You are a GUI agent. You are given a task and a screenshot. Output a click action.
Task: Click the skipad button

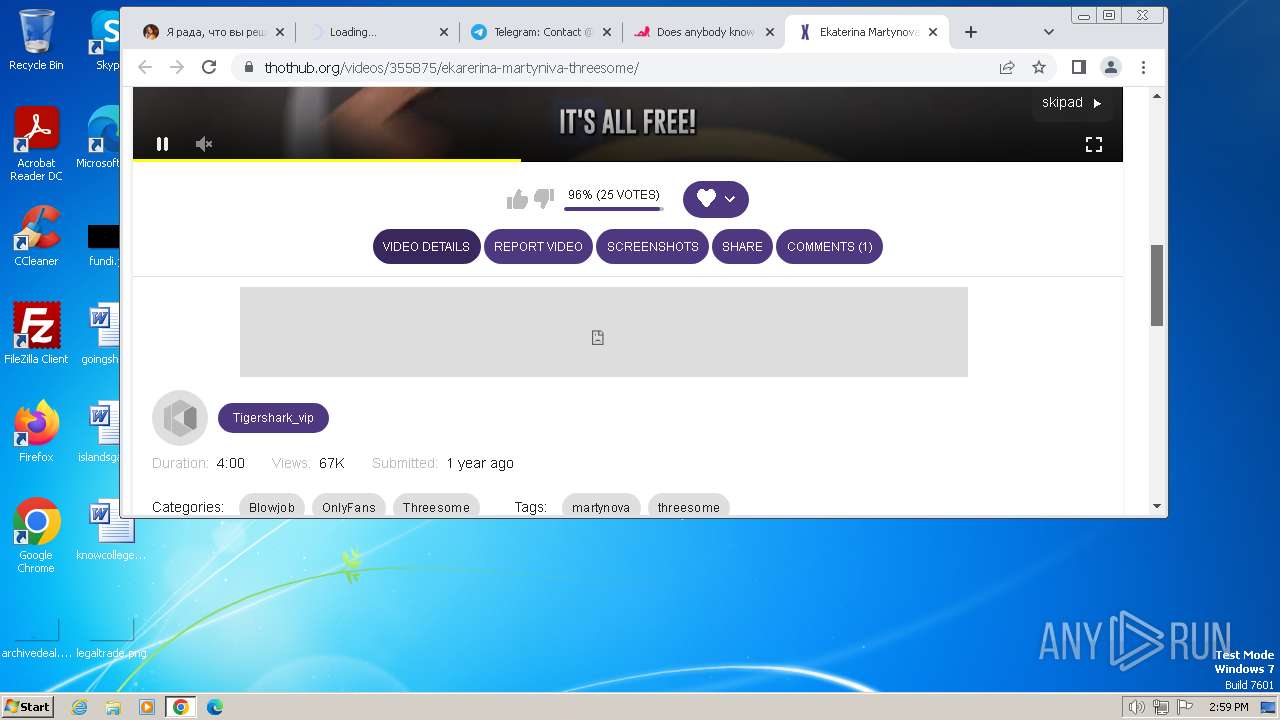click(x=1072, y=102)
